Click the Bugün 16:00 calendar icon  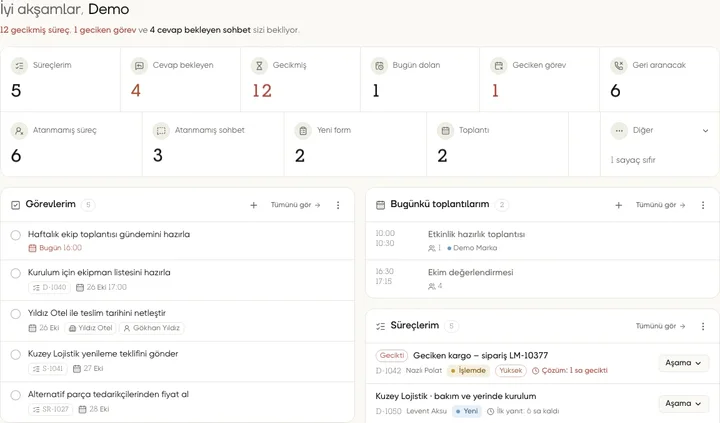[32, 248]
